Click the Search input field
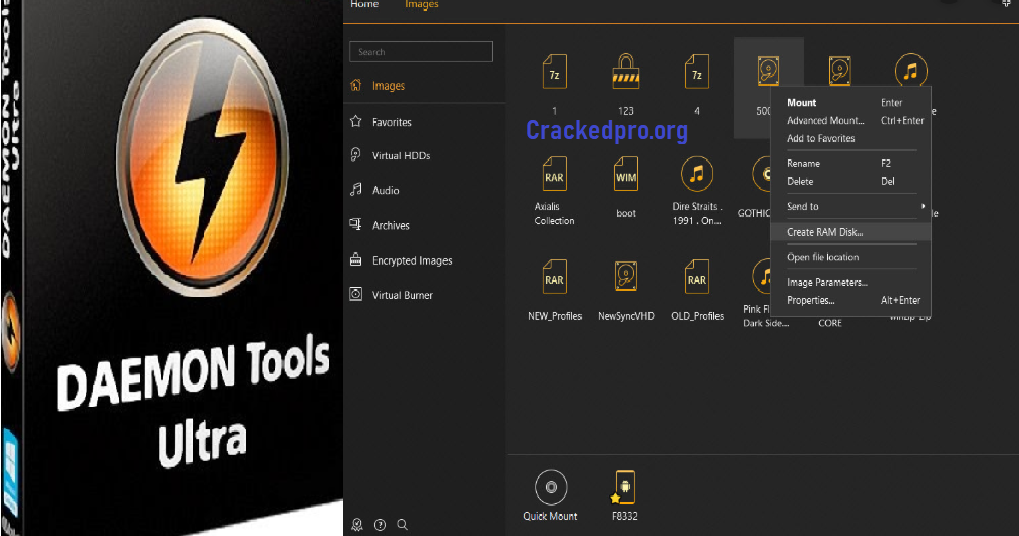The width and height of the screenshot is (1019, 536). (x=420, y=51)
